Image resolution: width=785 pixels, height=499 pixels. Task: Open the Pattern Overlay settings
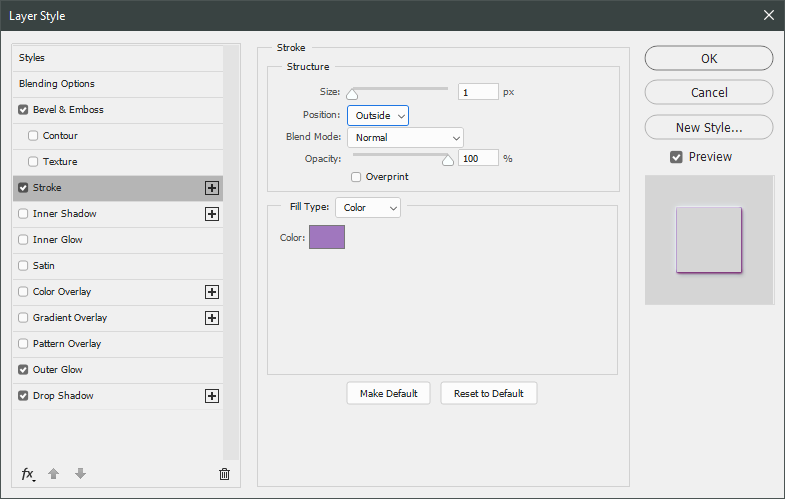click(x=67, y=344)
